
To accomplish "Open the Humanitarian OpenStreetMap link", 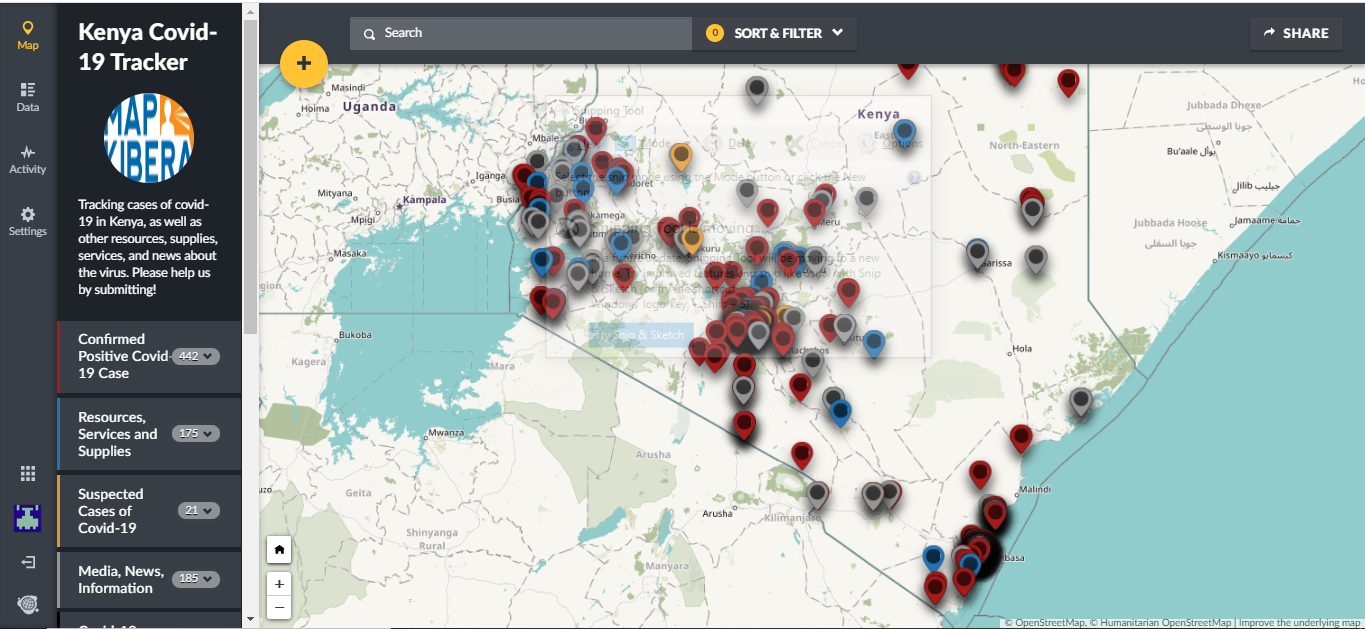I will click(x=1164, y=623).
